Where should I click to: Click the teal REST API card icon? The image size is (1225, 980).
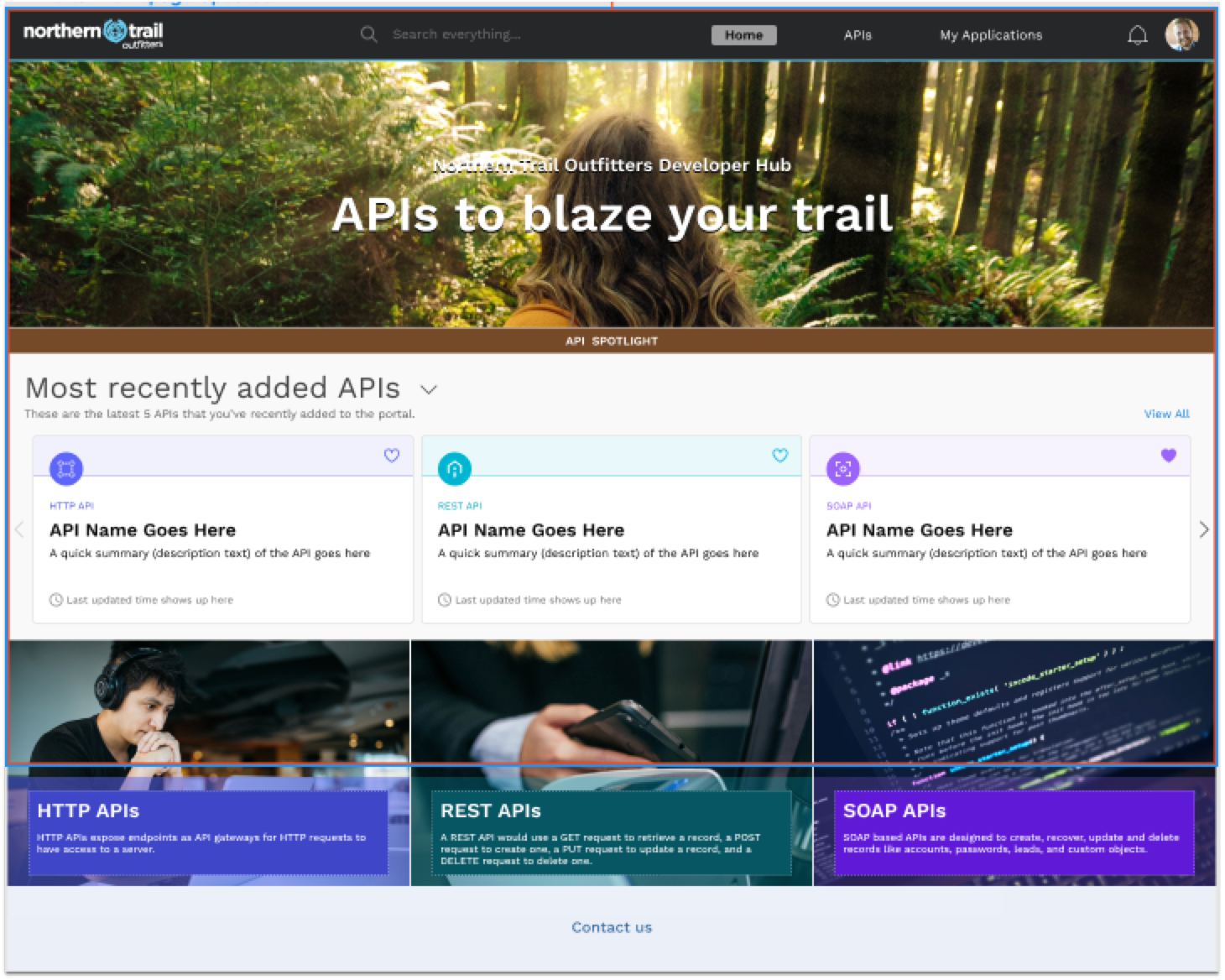point(454,470)
